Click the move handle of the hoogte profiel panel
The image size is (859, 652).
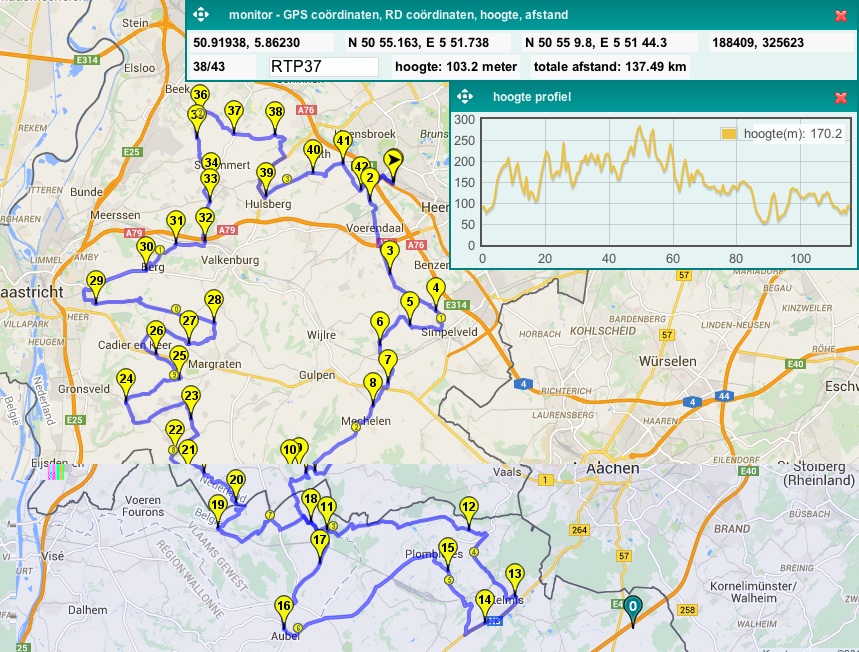[465, 97]
